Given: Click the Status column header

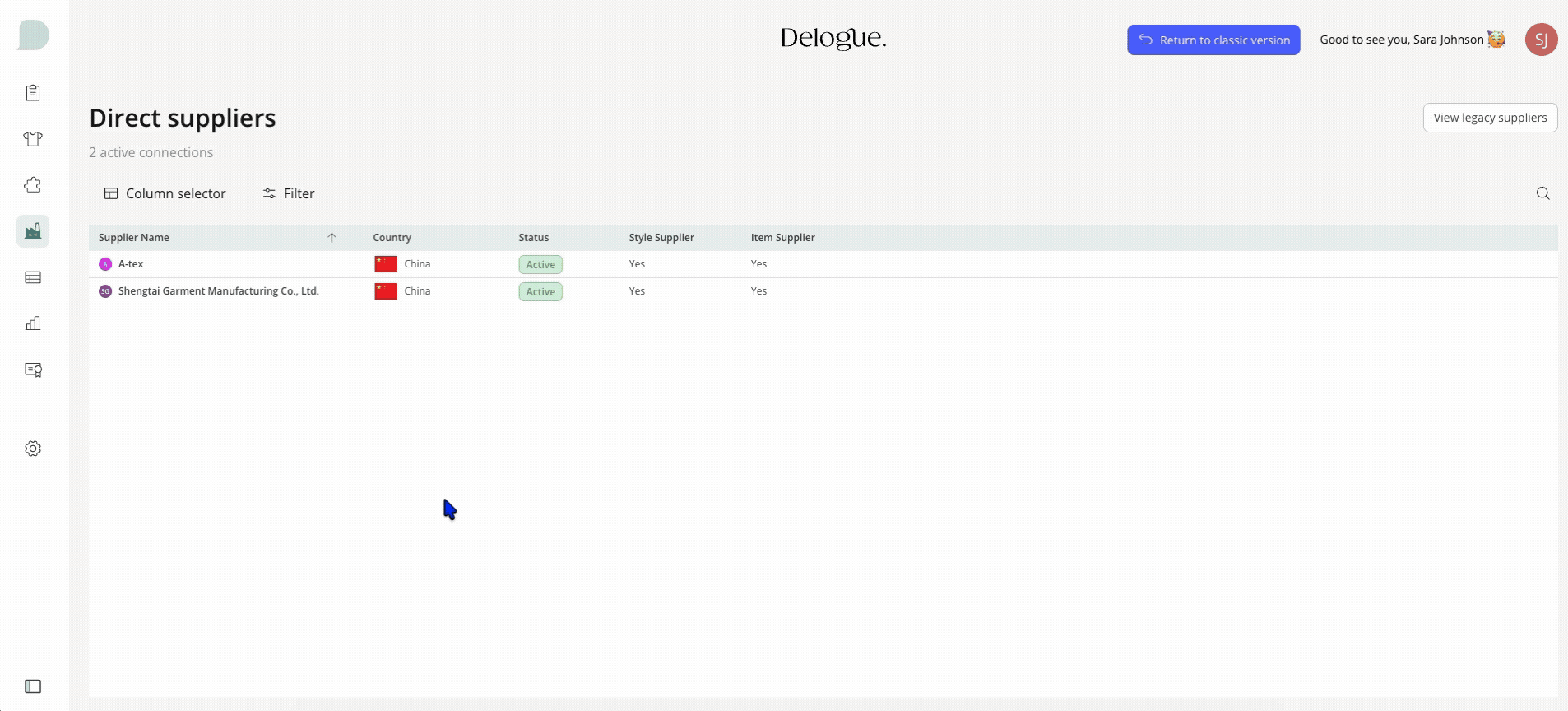Looking at the screenshot, I should click(533, 238).
